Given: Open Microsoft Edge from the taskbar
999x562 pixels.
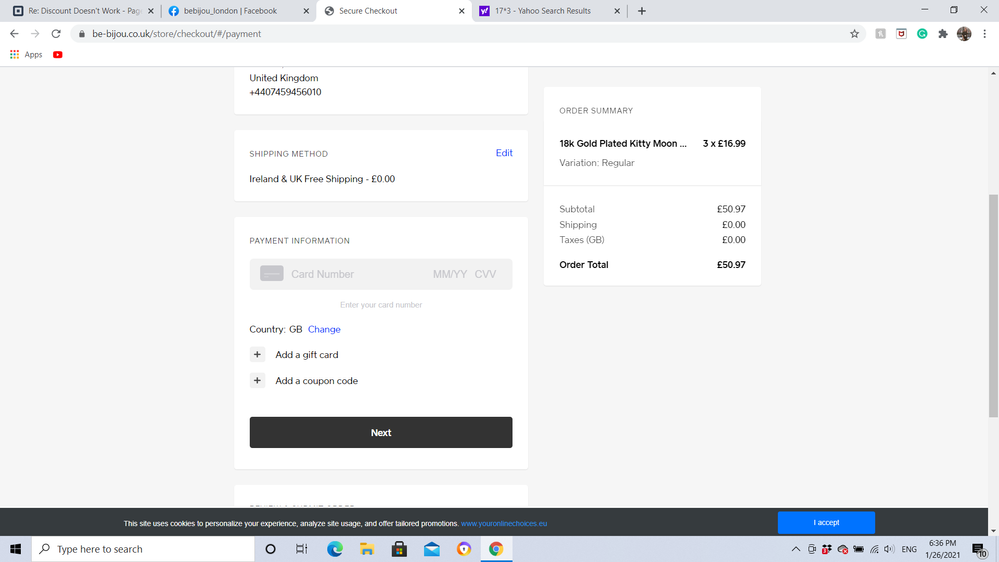Looking at the screenshot, I should click(x=335, y=549).
